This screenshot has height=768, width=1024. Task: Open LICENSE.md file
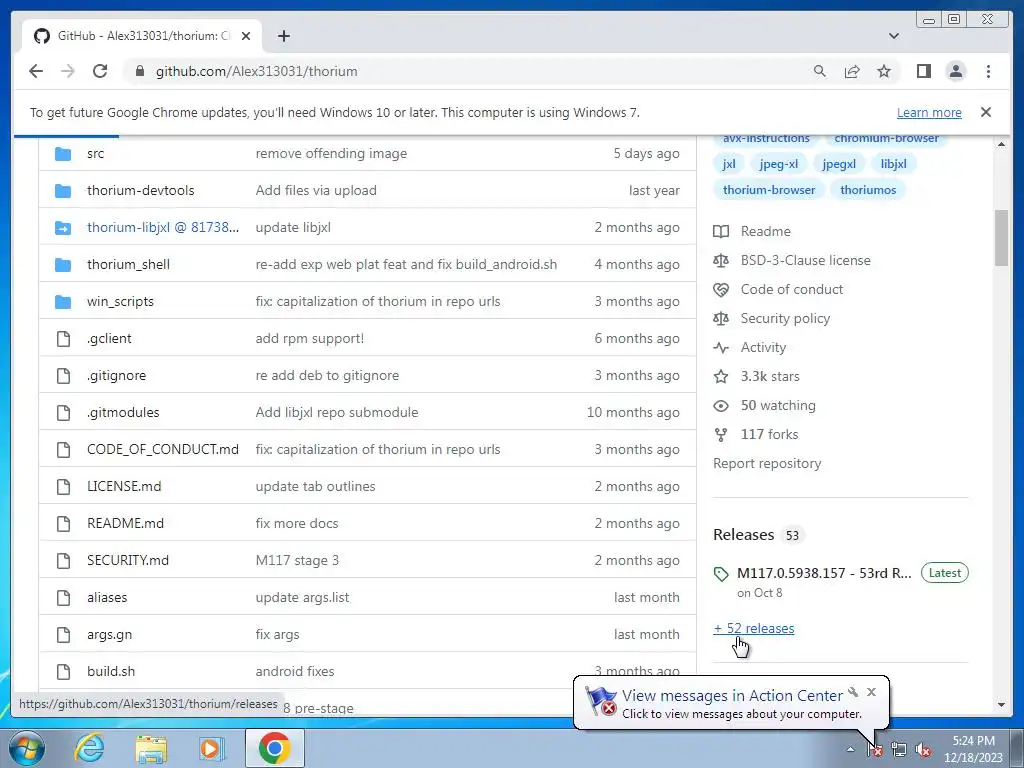click(124, 487)
